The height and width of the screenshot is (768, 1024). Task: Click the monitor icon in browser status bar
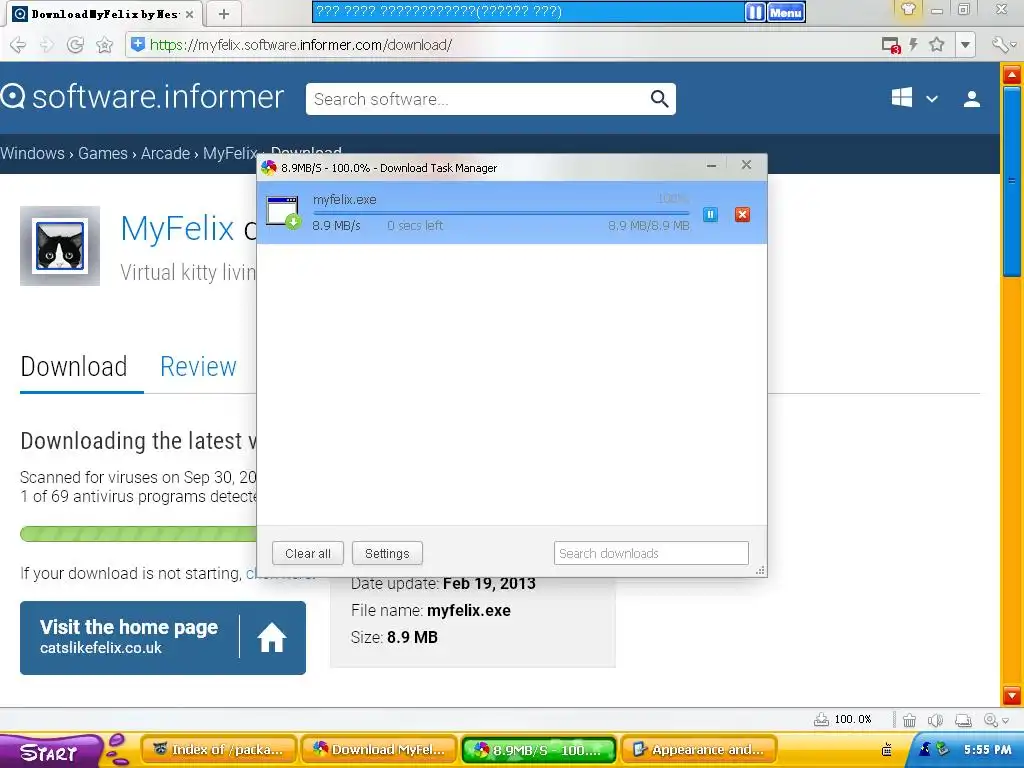coord(963,720)
